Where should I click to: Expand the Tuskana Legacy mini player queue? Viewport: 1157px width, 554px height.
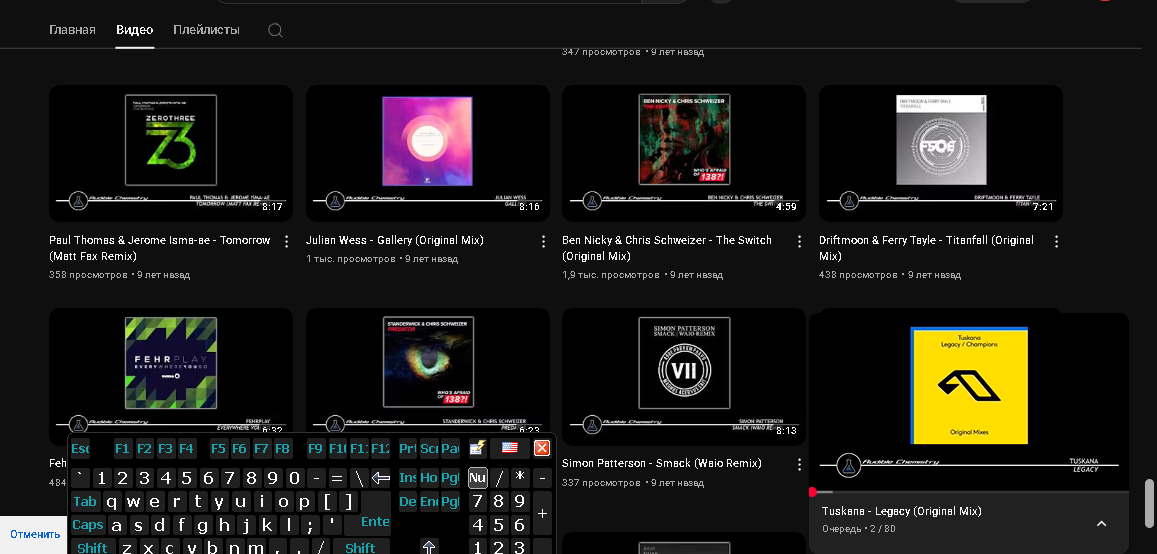point(1101,524)
